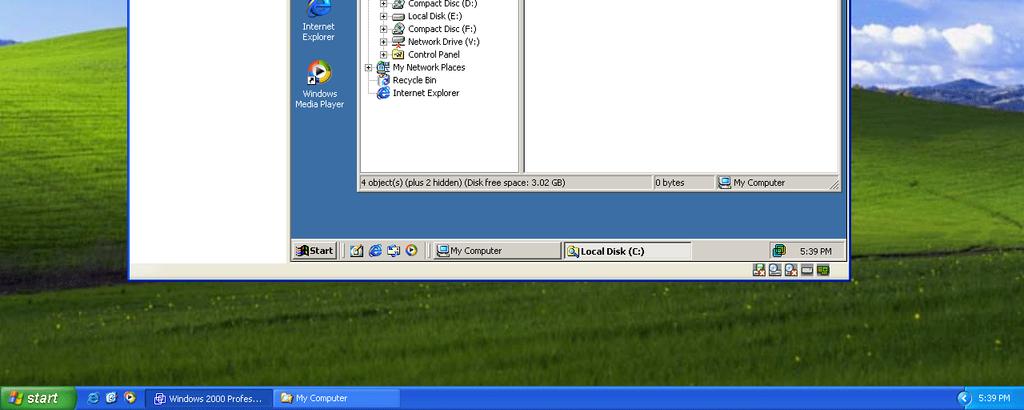This screenshot has height=410, width=1024.
Task: Click leftmost disk device icon with red X
Action: [x=759, y=270]
